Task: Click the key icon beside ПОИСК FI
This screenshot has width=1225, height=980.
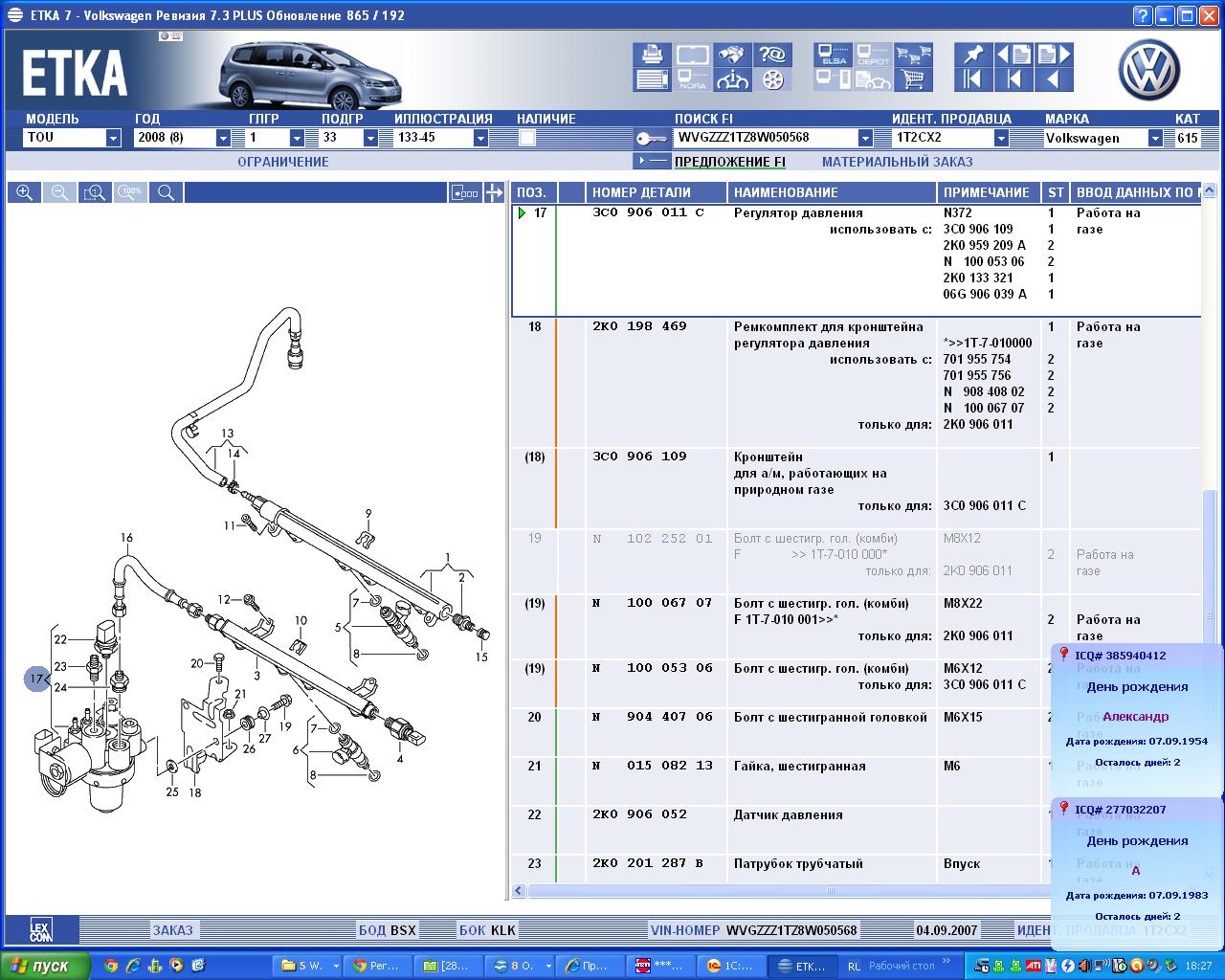Action: click(x=652, y=139)
